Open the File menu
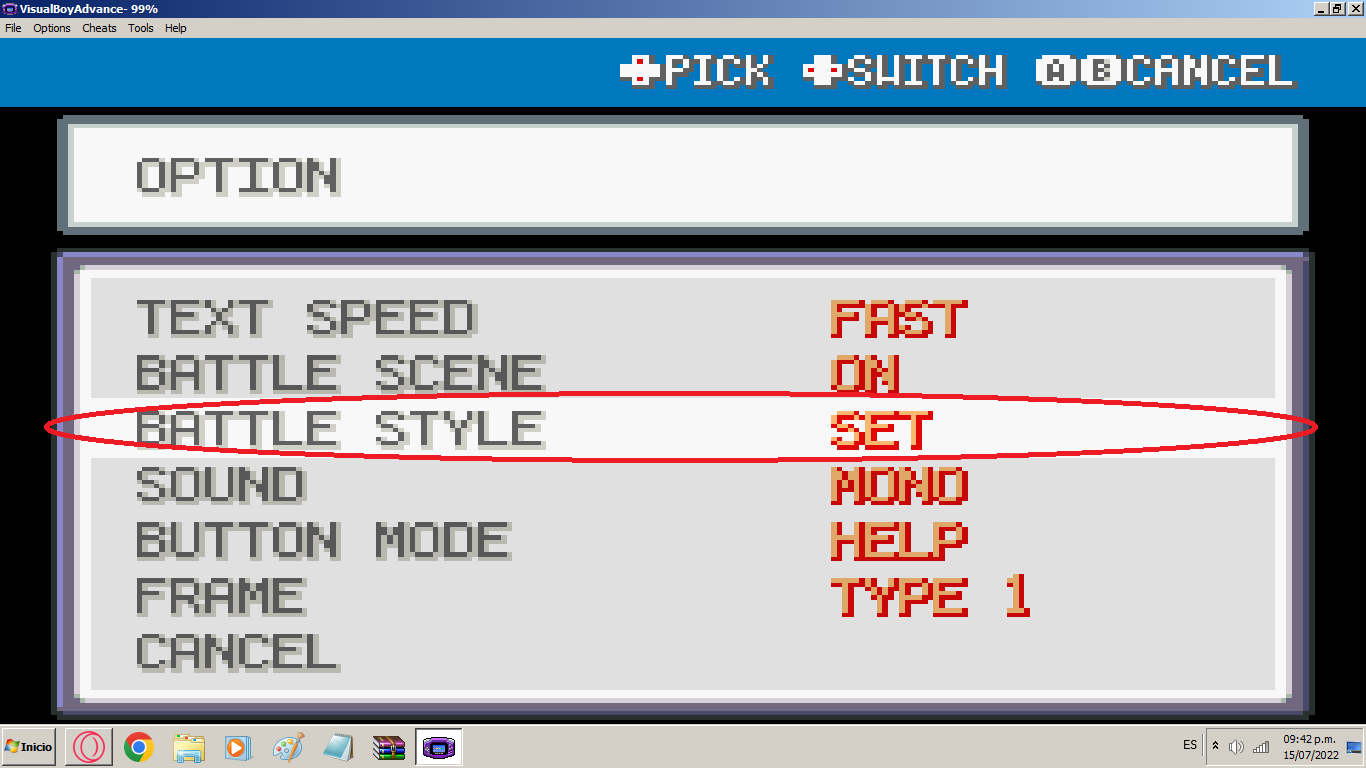This screenshot has height=768, width=1366. 13,28
